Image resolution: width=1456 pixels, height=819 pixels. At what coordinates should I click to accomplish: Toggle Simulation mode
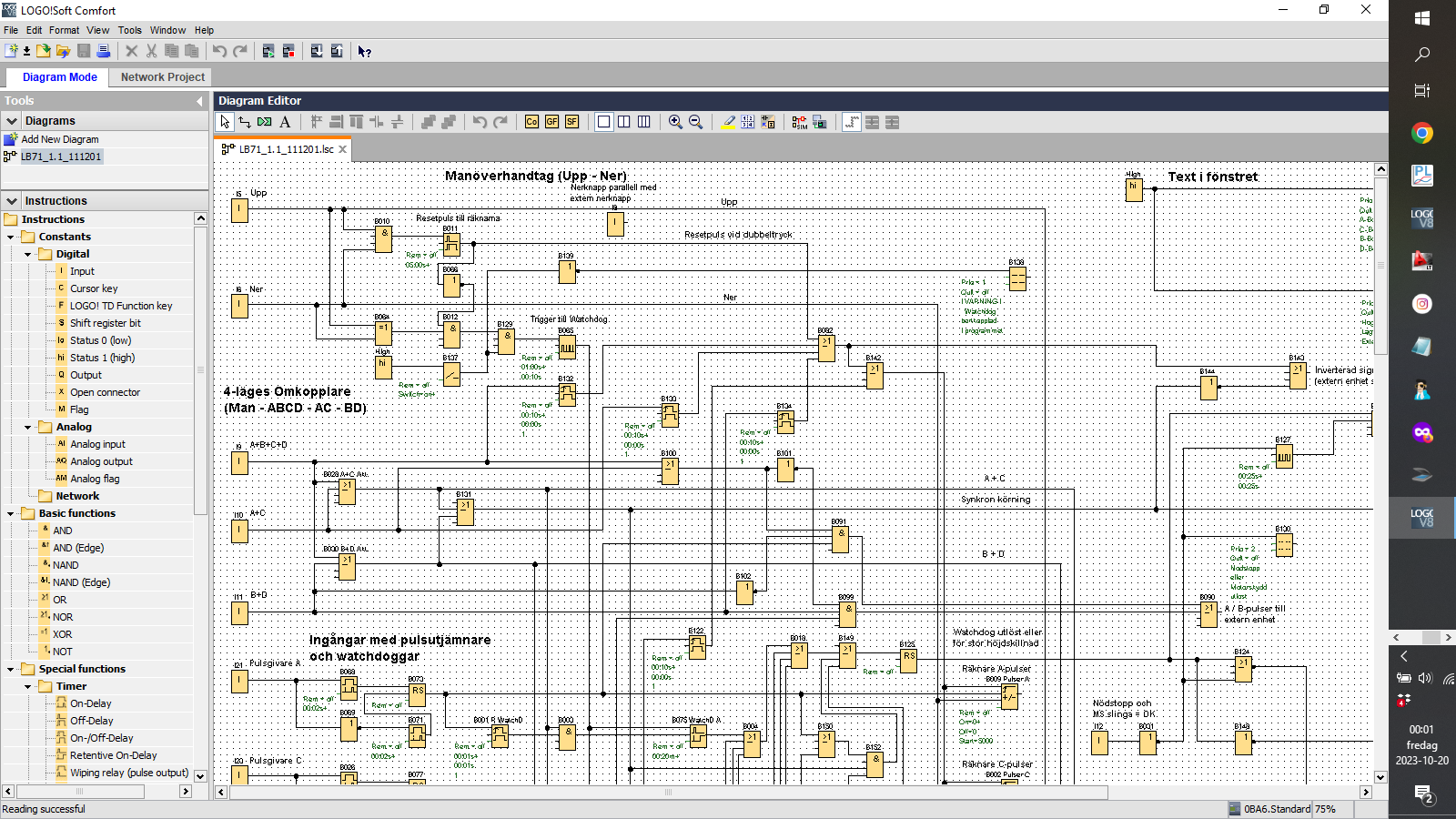[799, 122]
